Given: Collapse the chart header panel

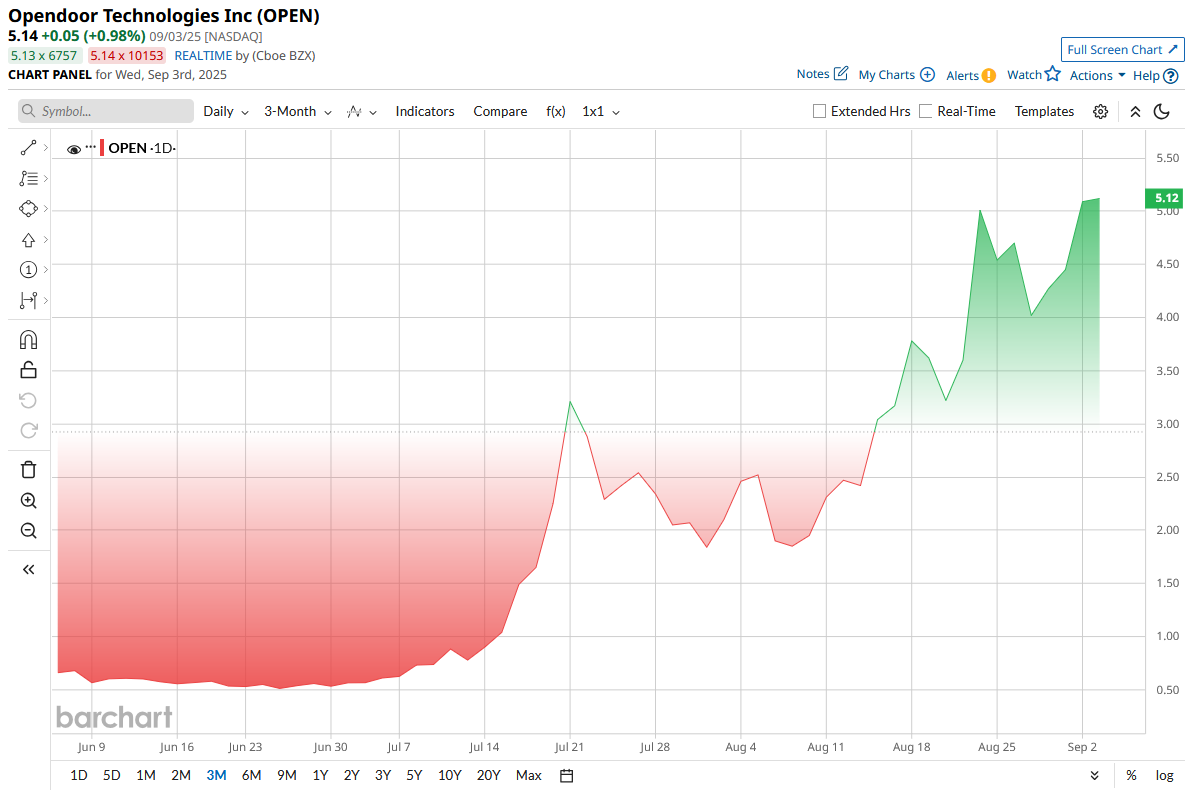Looking at the screenshot, I should (x=1135, y=111).
